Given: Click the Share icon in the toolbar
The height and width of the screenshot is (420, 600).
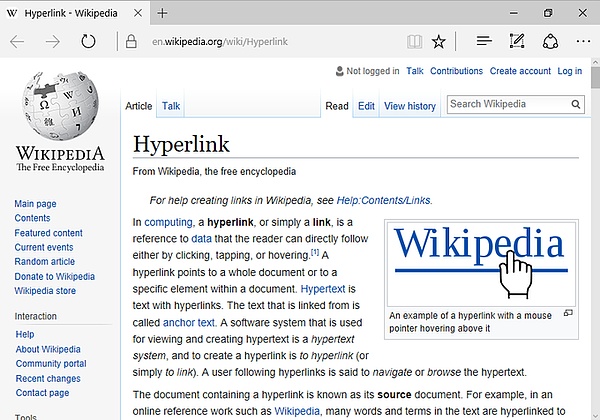Looking at the screenshot, I should click(549, 42).
